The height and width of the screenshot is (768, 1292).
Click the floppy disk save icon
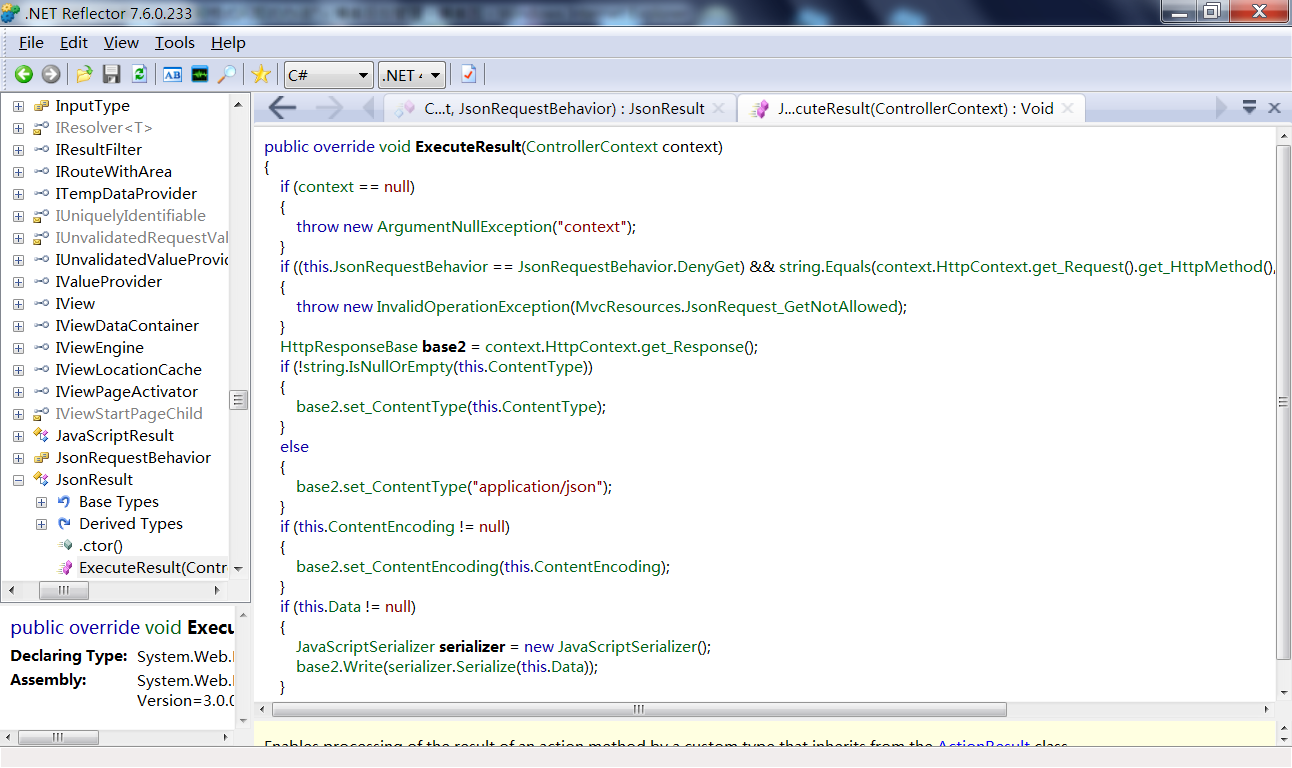[x=112, y=75]
